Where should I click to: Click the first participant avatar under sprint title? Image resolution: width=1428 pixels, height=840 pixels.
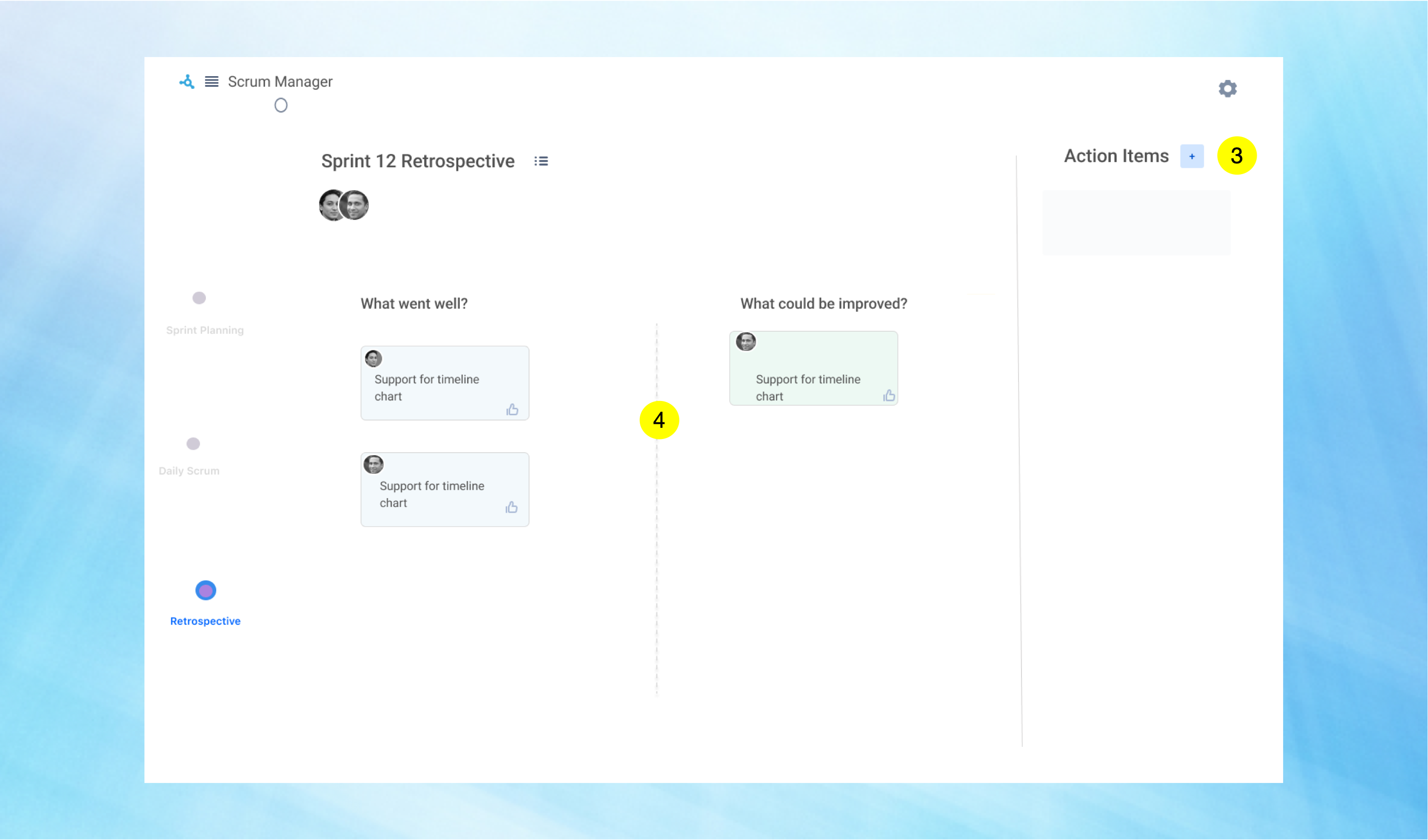click(329, 206)
